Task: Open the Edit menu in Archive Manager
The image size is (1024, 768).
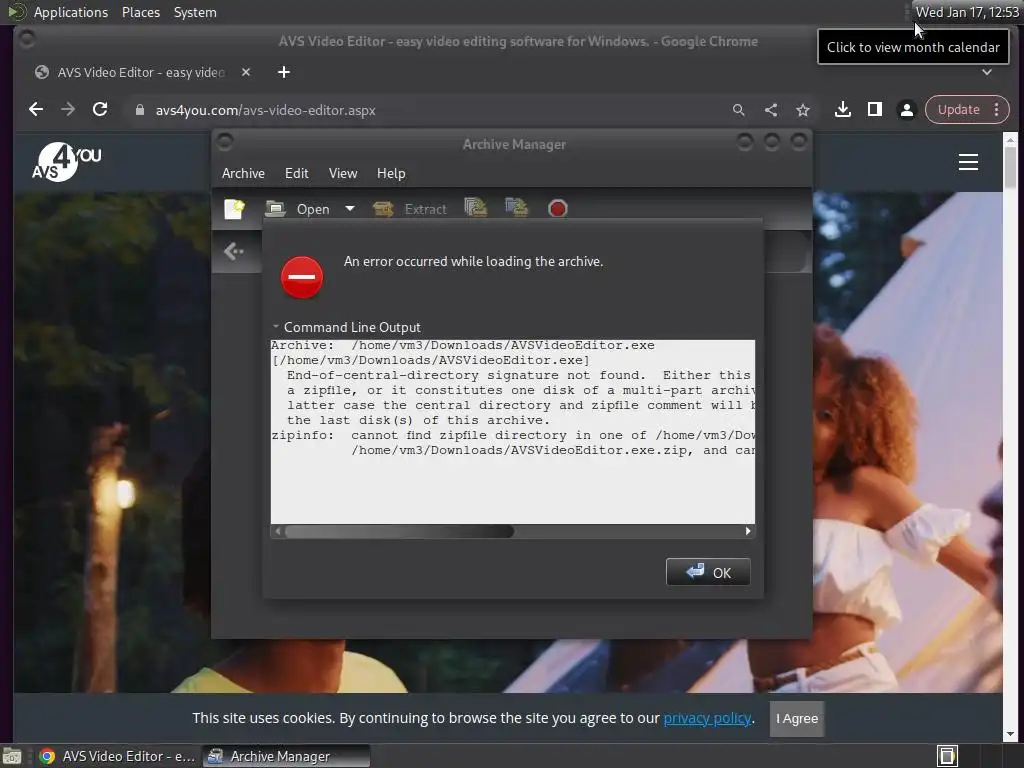Action: click(x=296, y=173)
